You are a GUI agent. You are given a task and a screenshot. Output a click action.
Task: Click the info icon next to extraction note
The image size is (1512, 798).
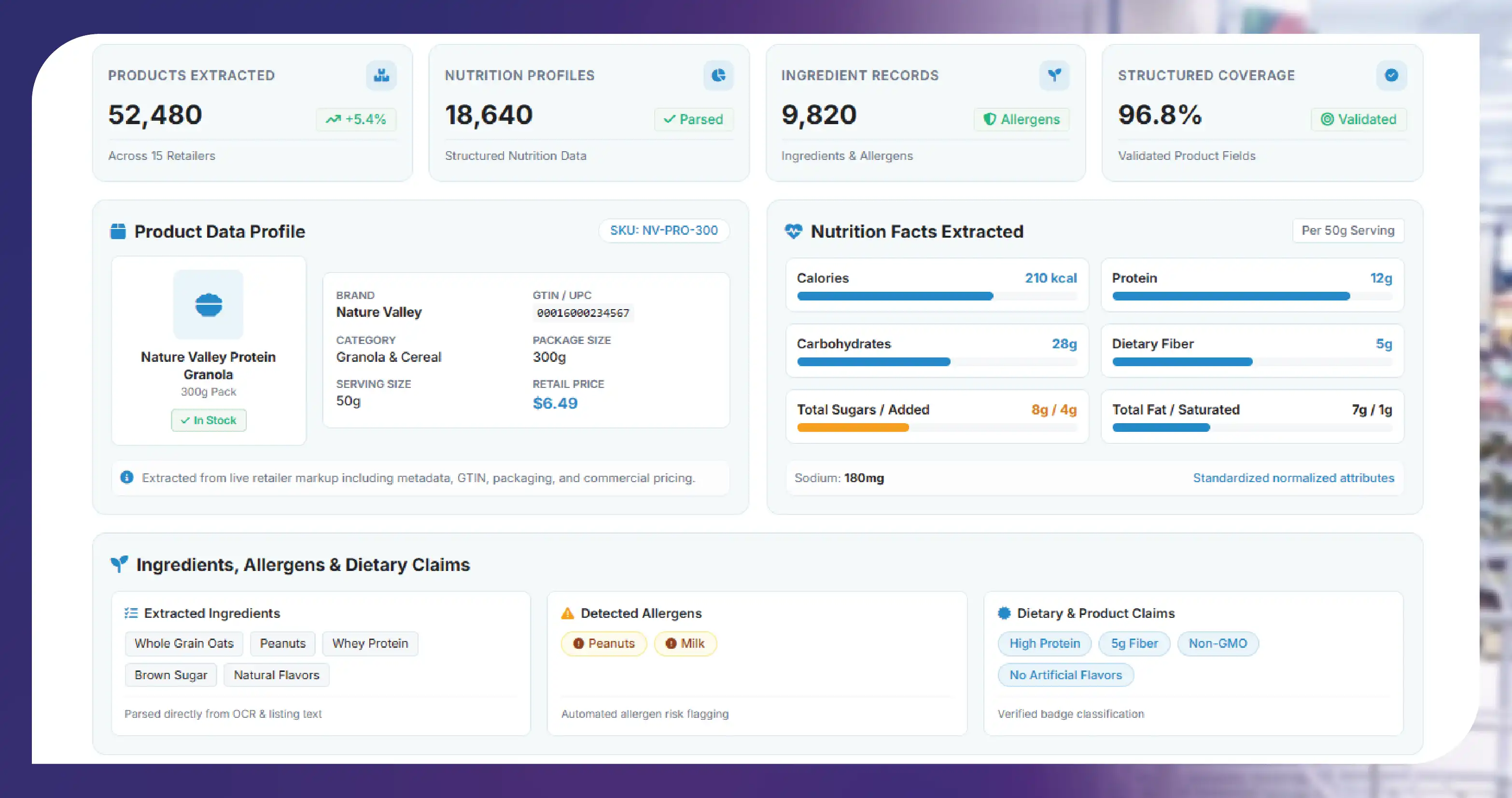tap(127, 477)
